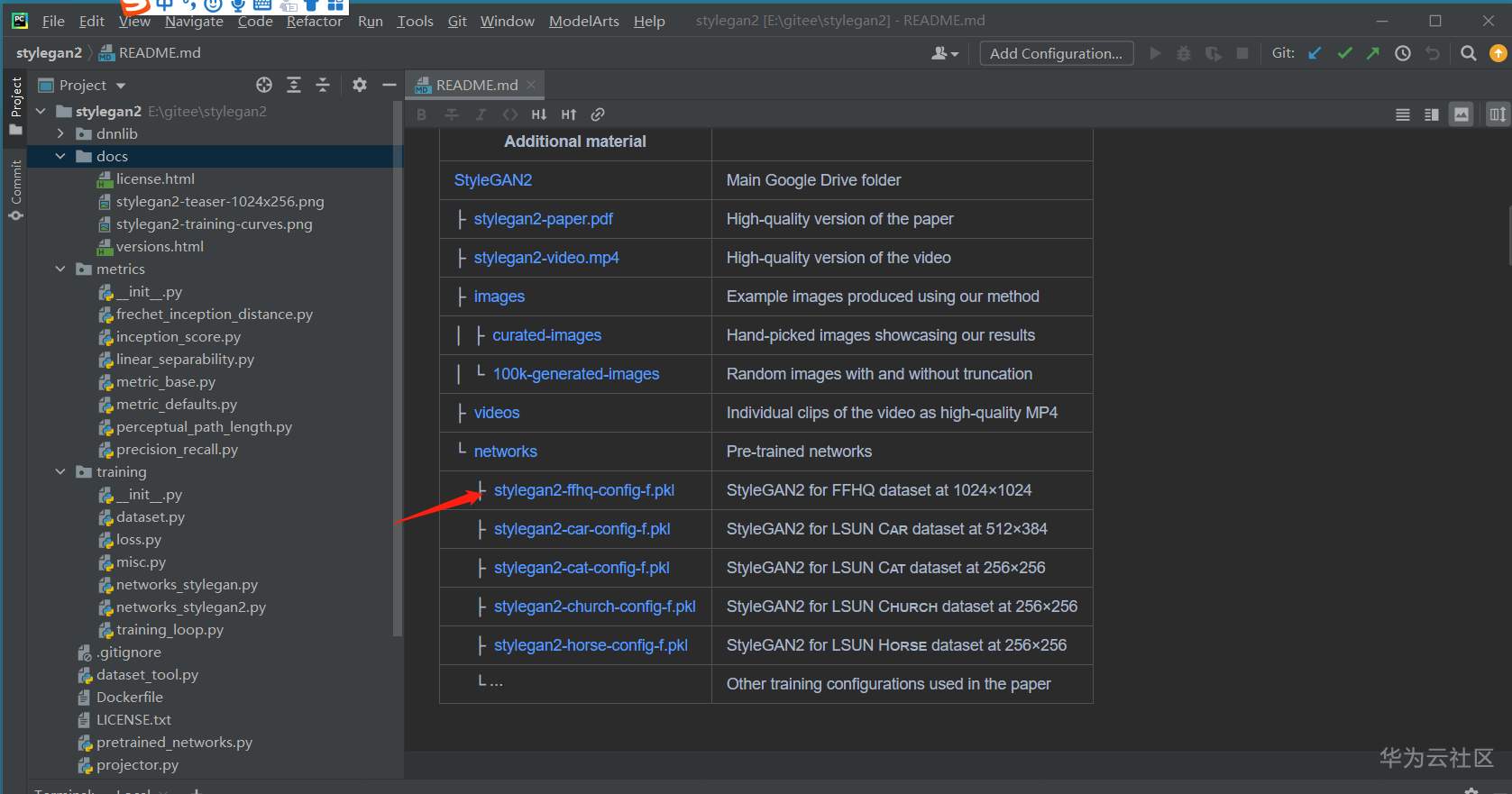The image size is (1512, 794).
Task: Click the Git push arrow icon
Action: (x=1373, y=53)
